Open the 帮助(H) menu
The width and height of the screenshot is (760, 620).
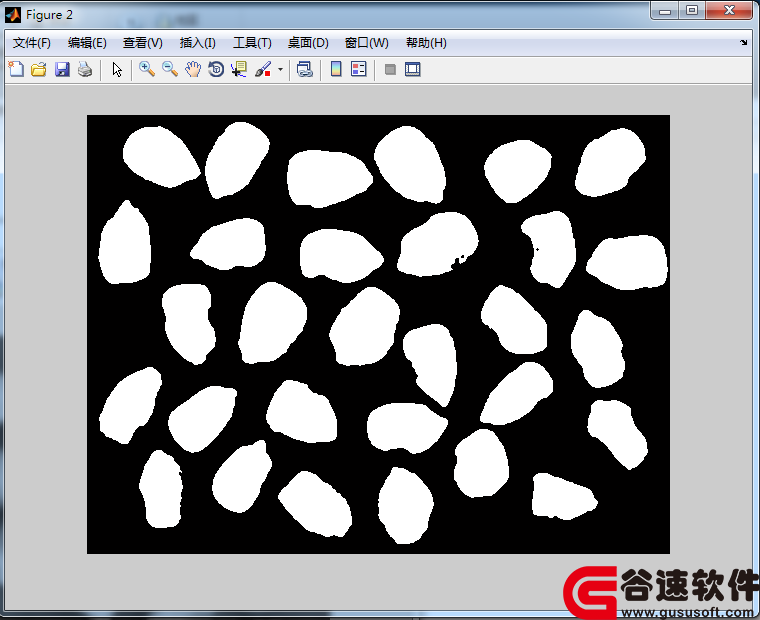[426, 43]
